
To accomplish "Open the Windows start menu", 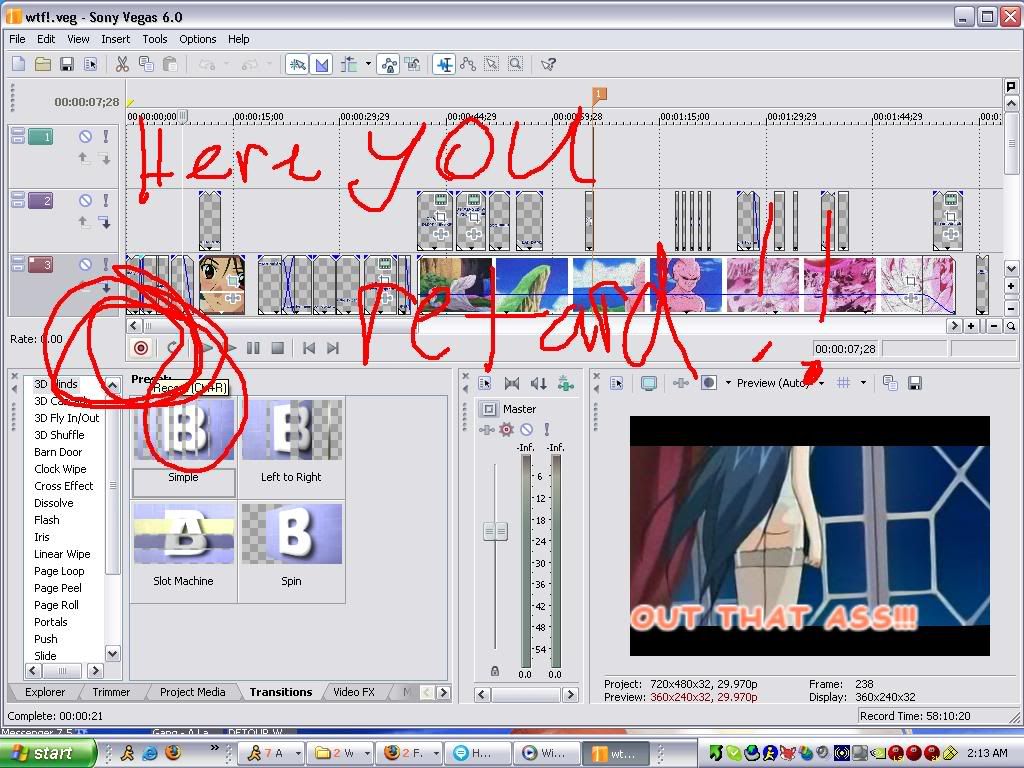I will pyautogui.click(x=47, y=753).
